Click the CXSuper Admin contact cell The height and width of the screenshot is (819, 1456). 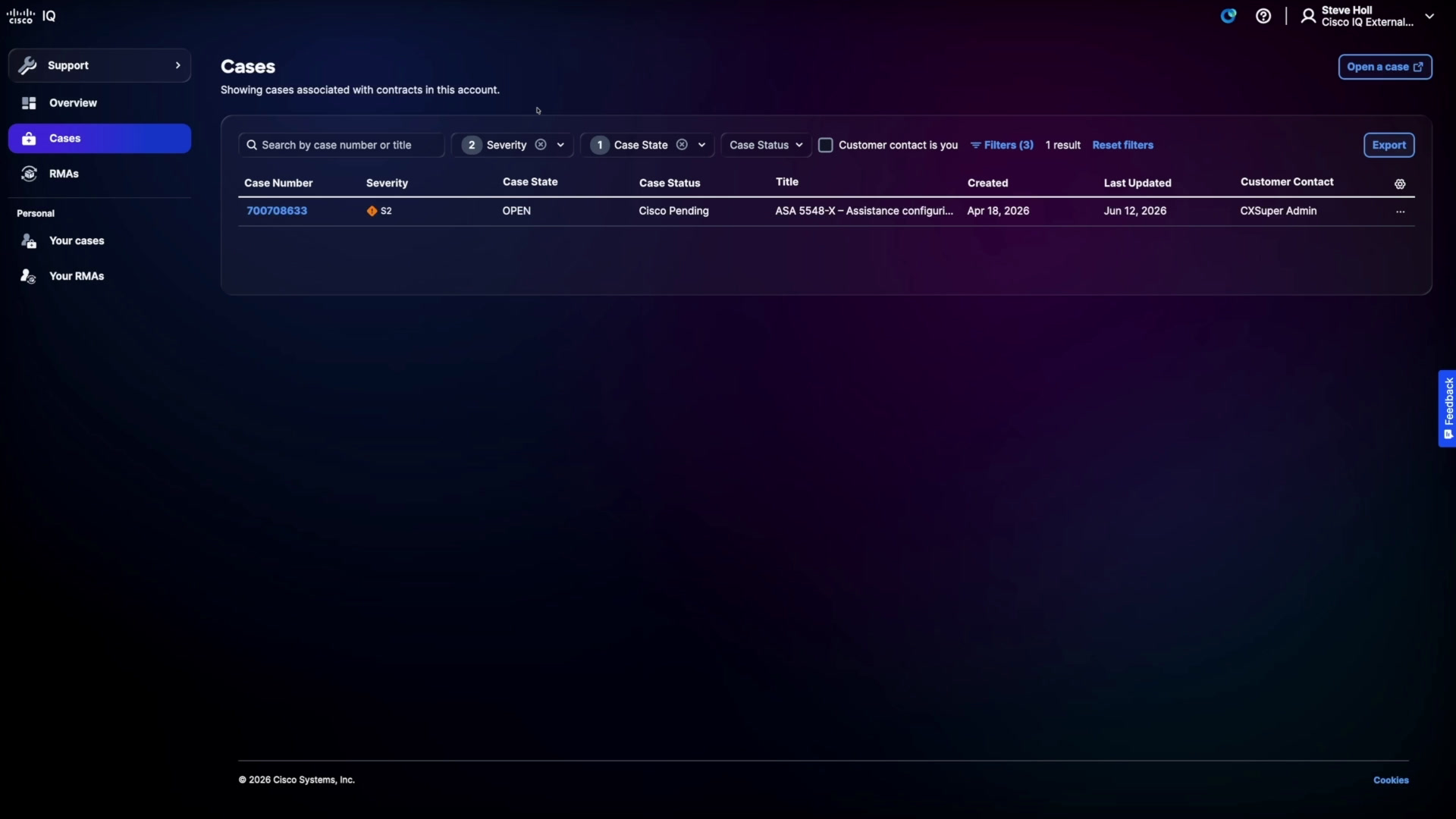tap(1278, 211)
